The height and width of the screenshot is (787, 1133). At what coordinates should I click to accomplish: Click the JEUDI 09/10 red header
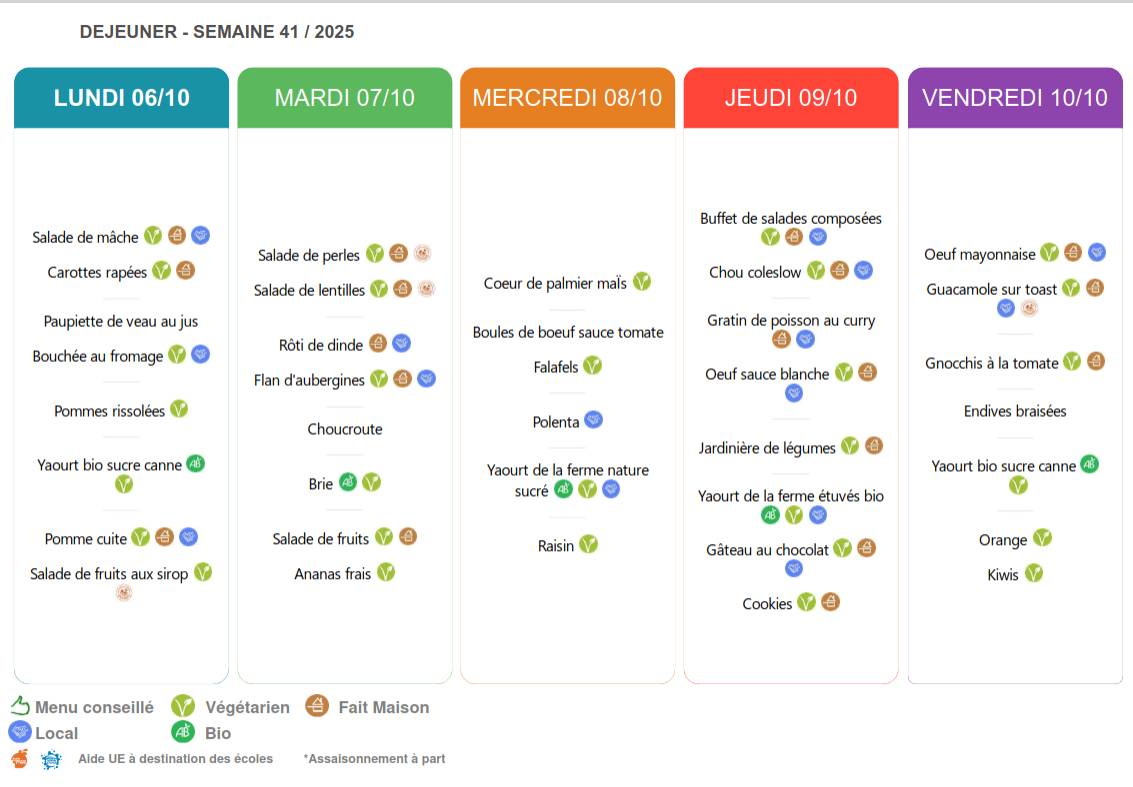791,98
